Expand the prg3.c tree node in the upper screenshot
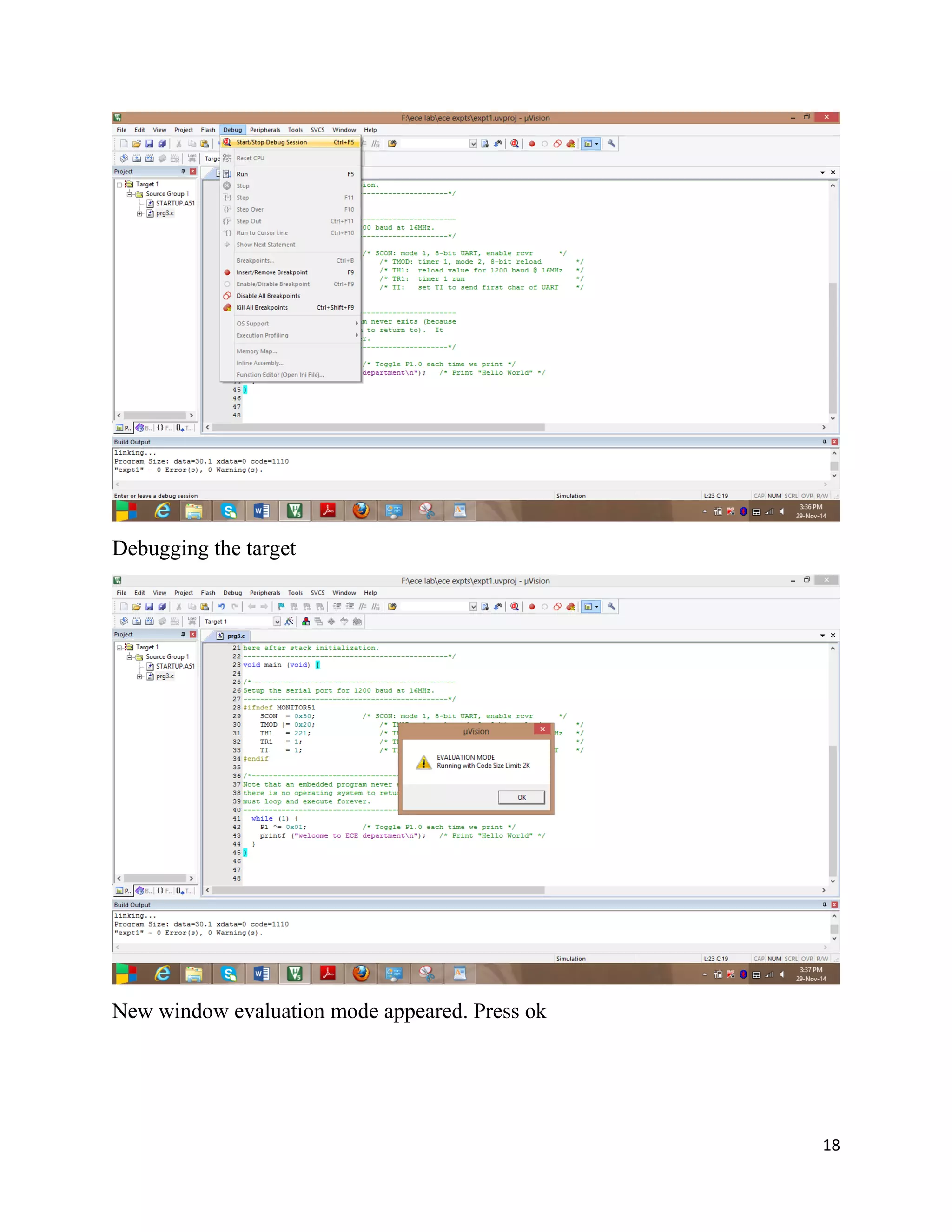 coord(140,214)
